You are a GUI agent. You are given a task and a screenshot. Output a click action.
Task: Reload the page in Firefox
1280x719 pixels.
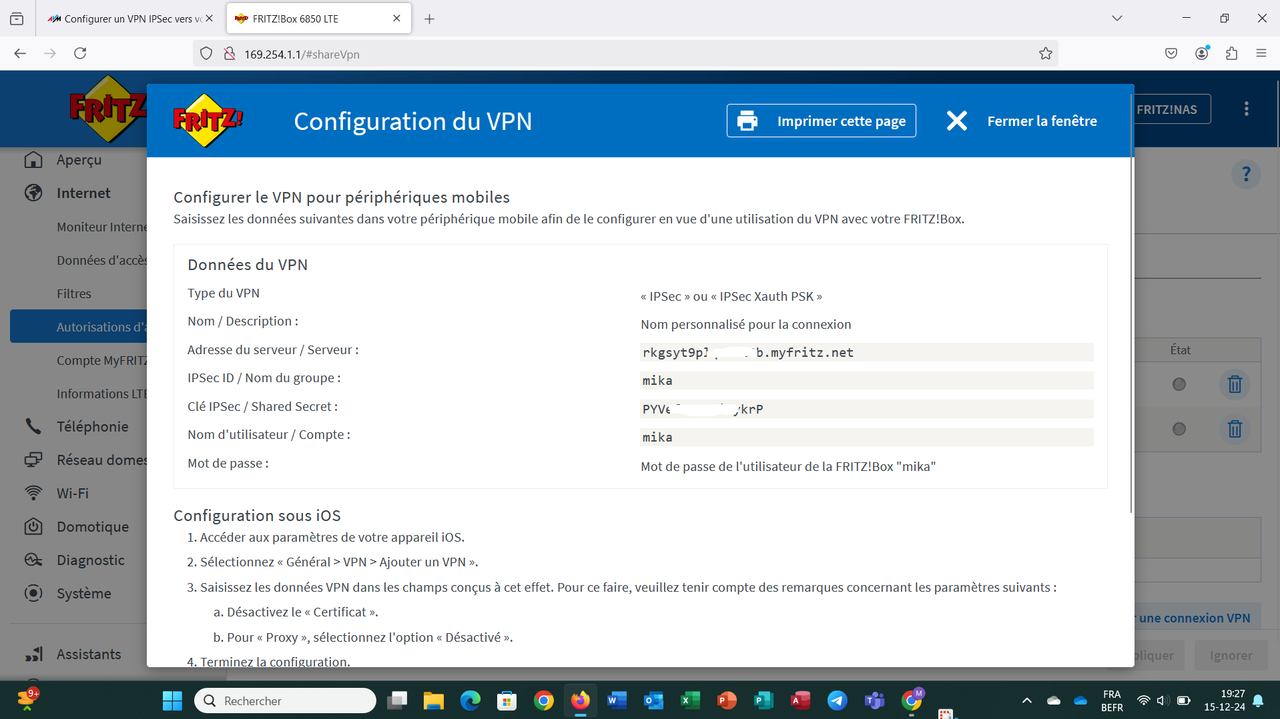click(x=81, y=54)
